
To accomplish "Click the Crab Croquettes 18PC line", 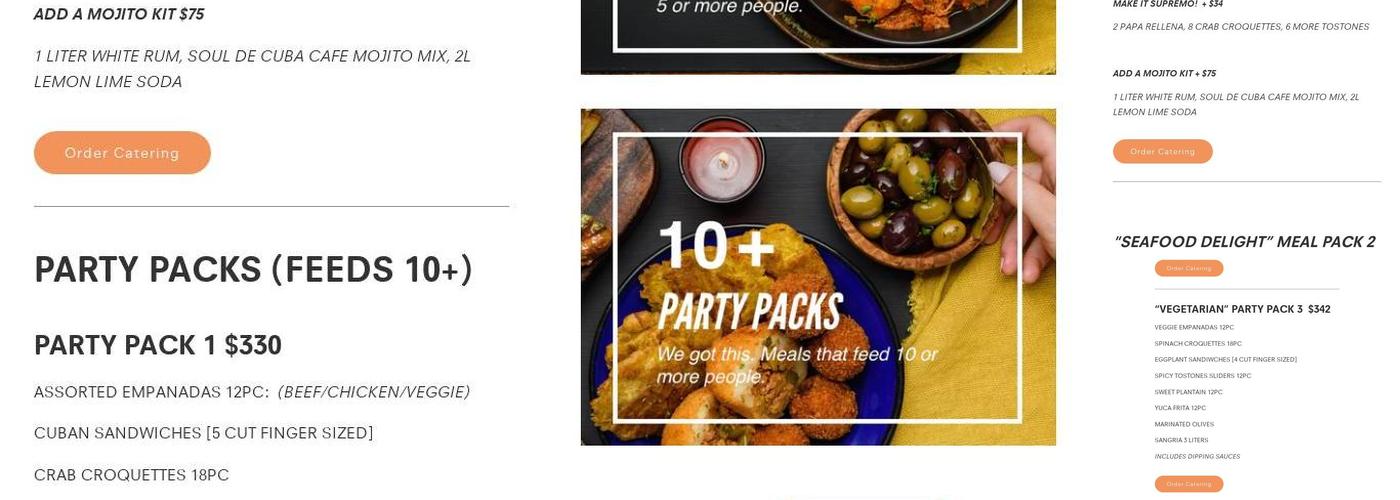I will 132,475.
